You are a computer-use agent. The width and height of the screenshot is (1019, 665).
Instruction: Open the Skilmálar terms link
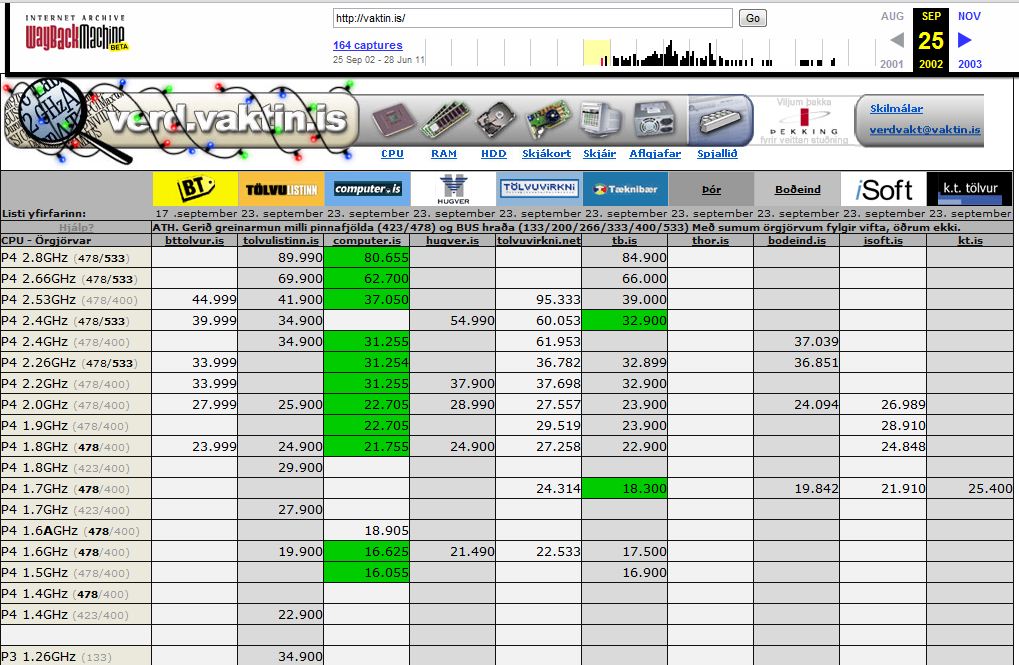(896, 108)
